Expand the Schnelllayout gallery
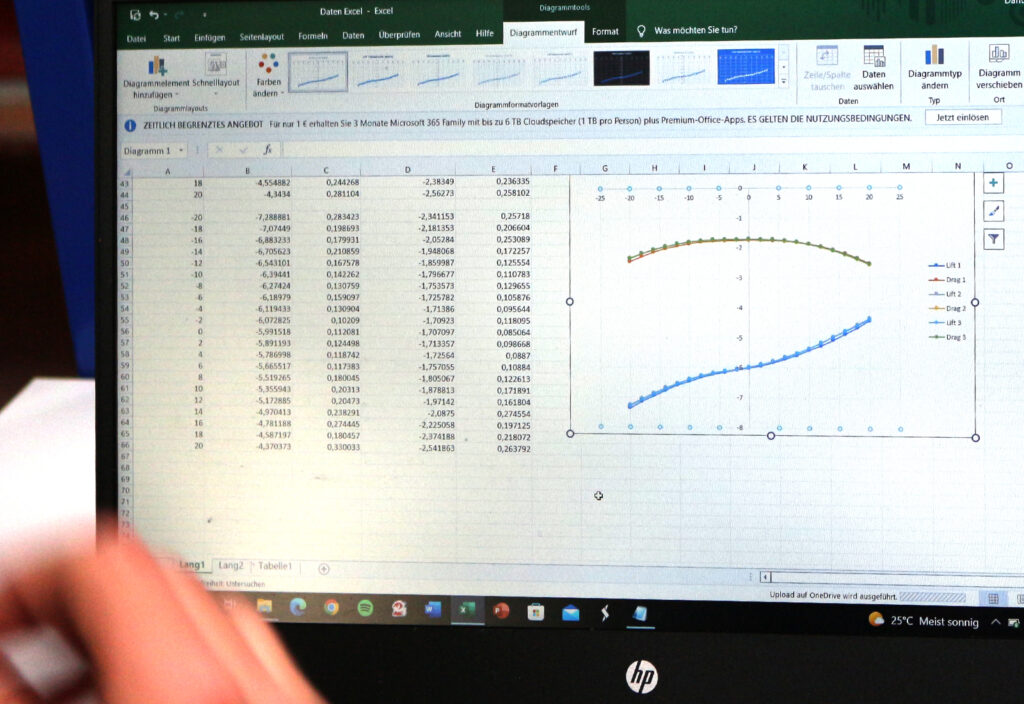 pos(216,75)
